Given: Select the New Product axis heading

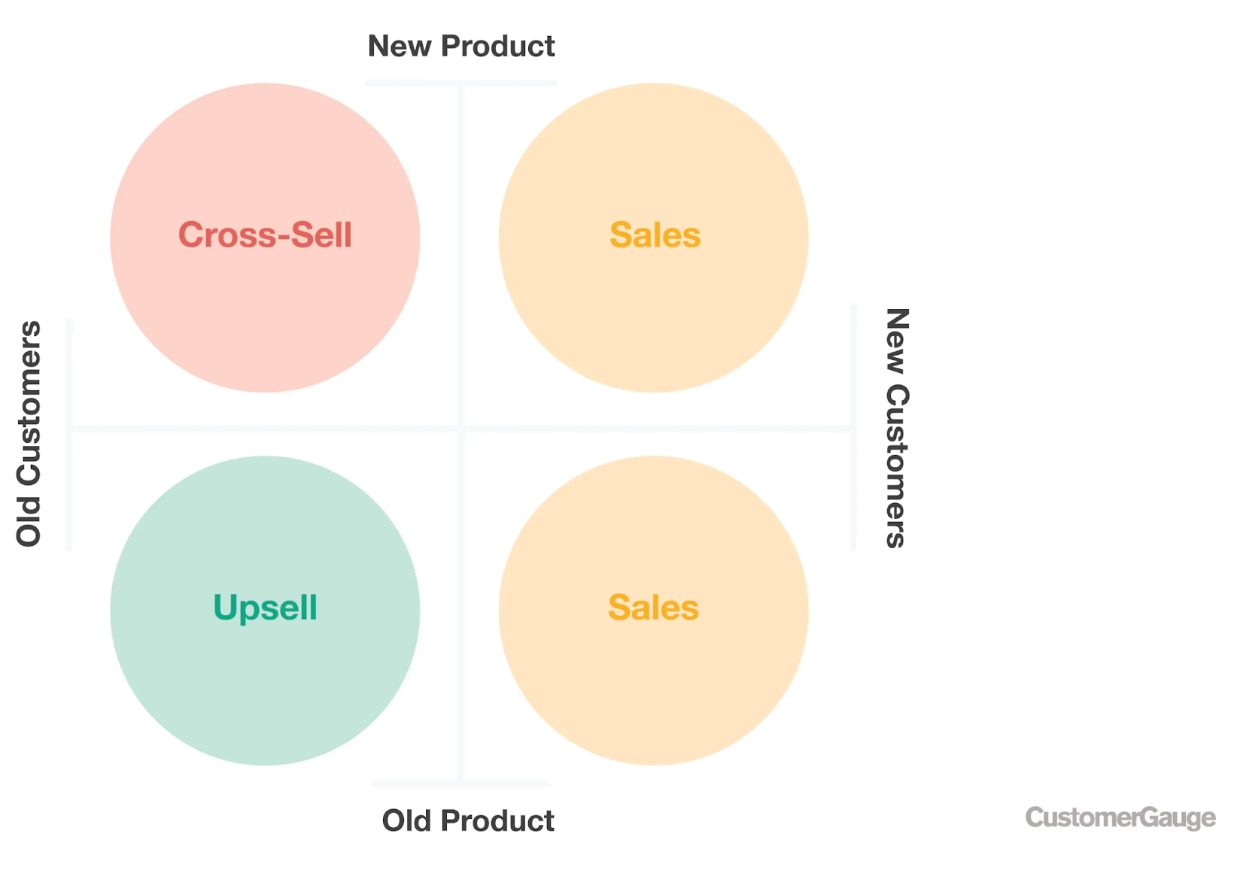Looking at the screenshot, I should pyautogui.click(x=461, y=46).
